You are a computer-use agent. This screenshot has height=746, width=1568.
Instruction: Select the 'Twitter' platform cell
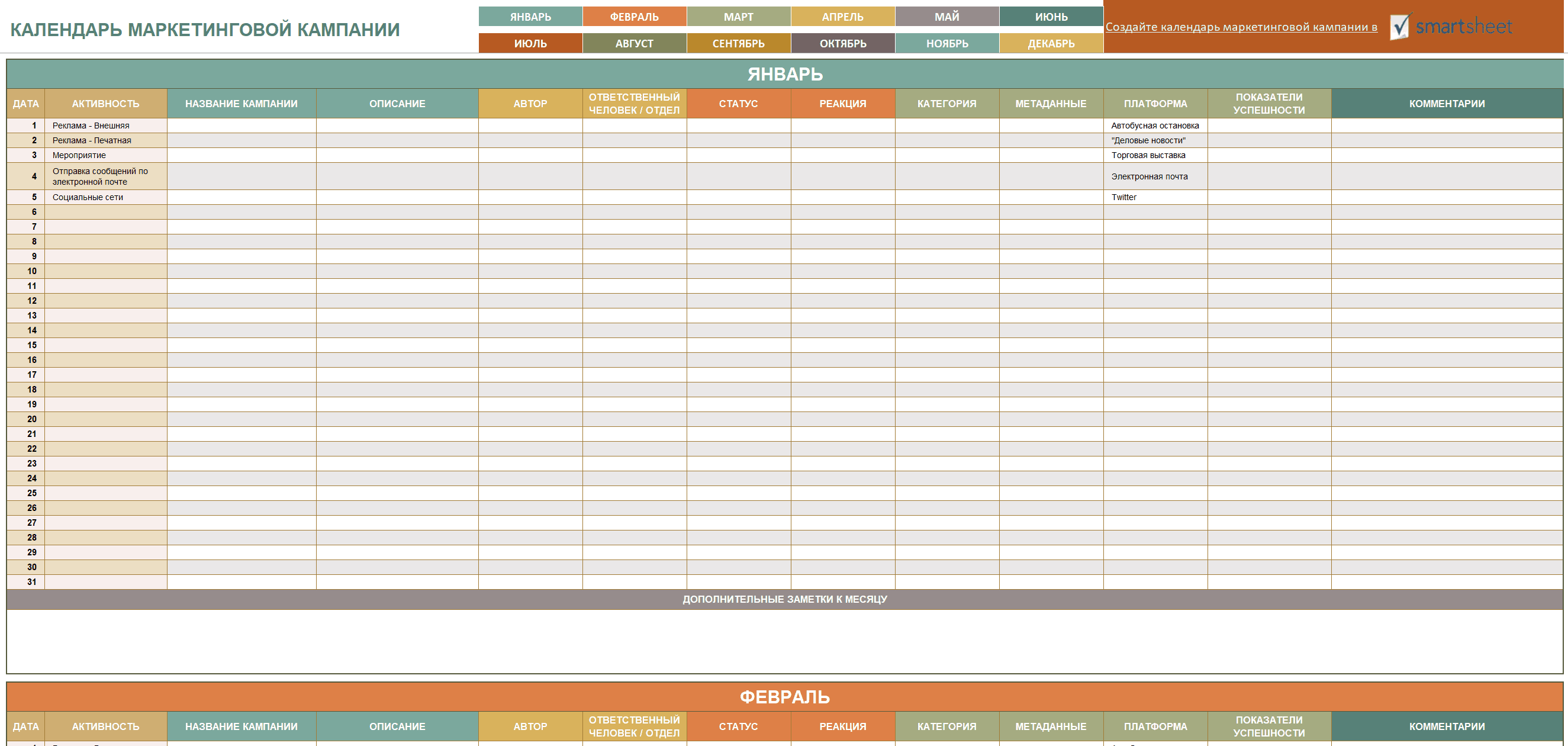pos(1155,197)
